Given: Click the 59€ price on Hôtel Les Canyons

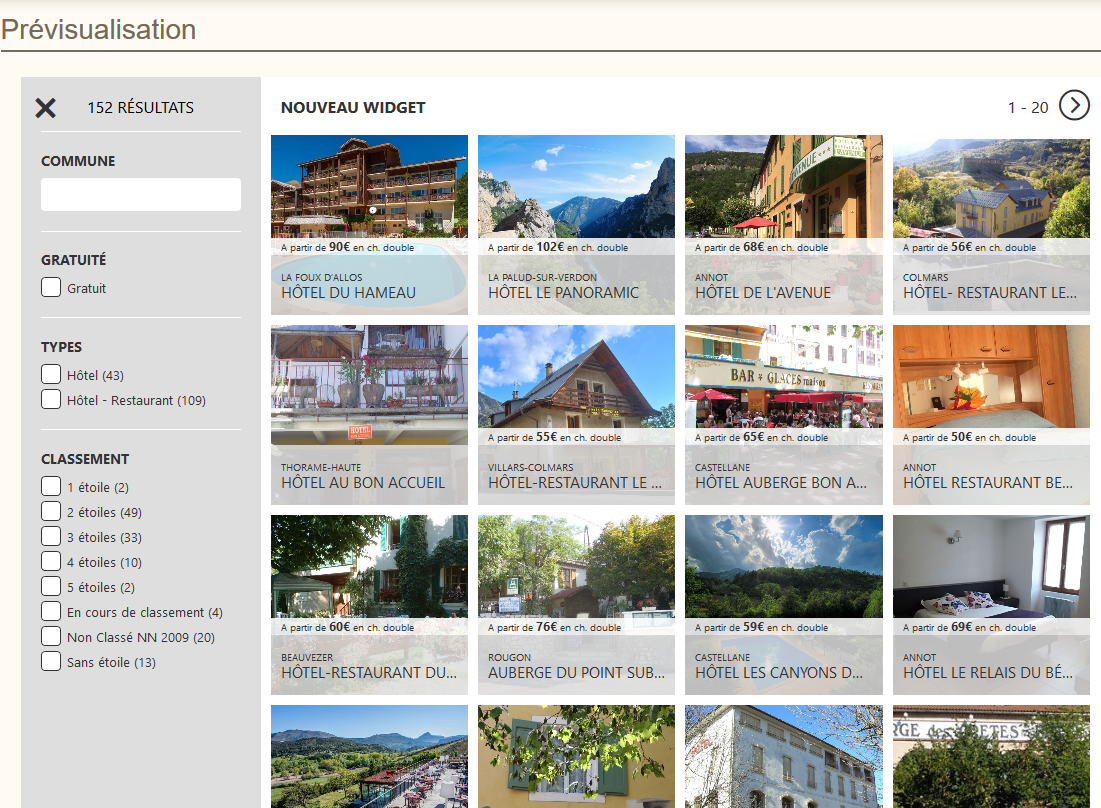Looking at the screenshot, I should 753,627.
